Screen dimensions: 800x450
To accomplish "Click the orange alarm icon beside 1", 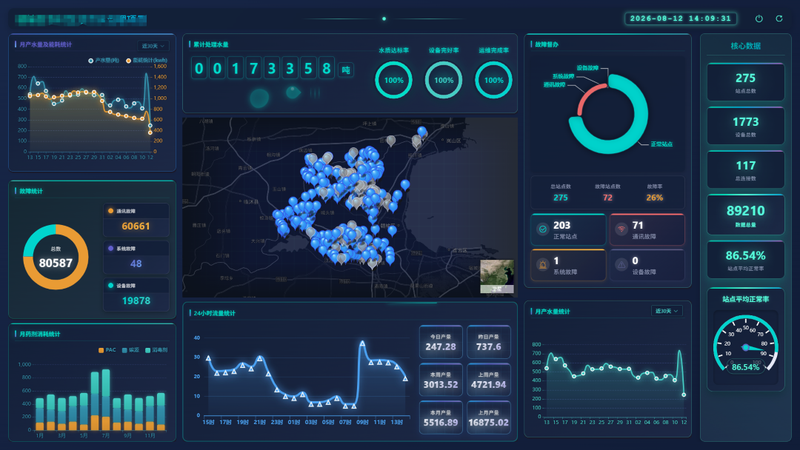I will [x=542, y=265].
